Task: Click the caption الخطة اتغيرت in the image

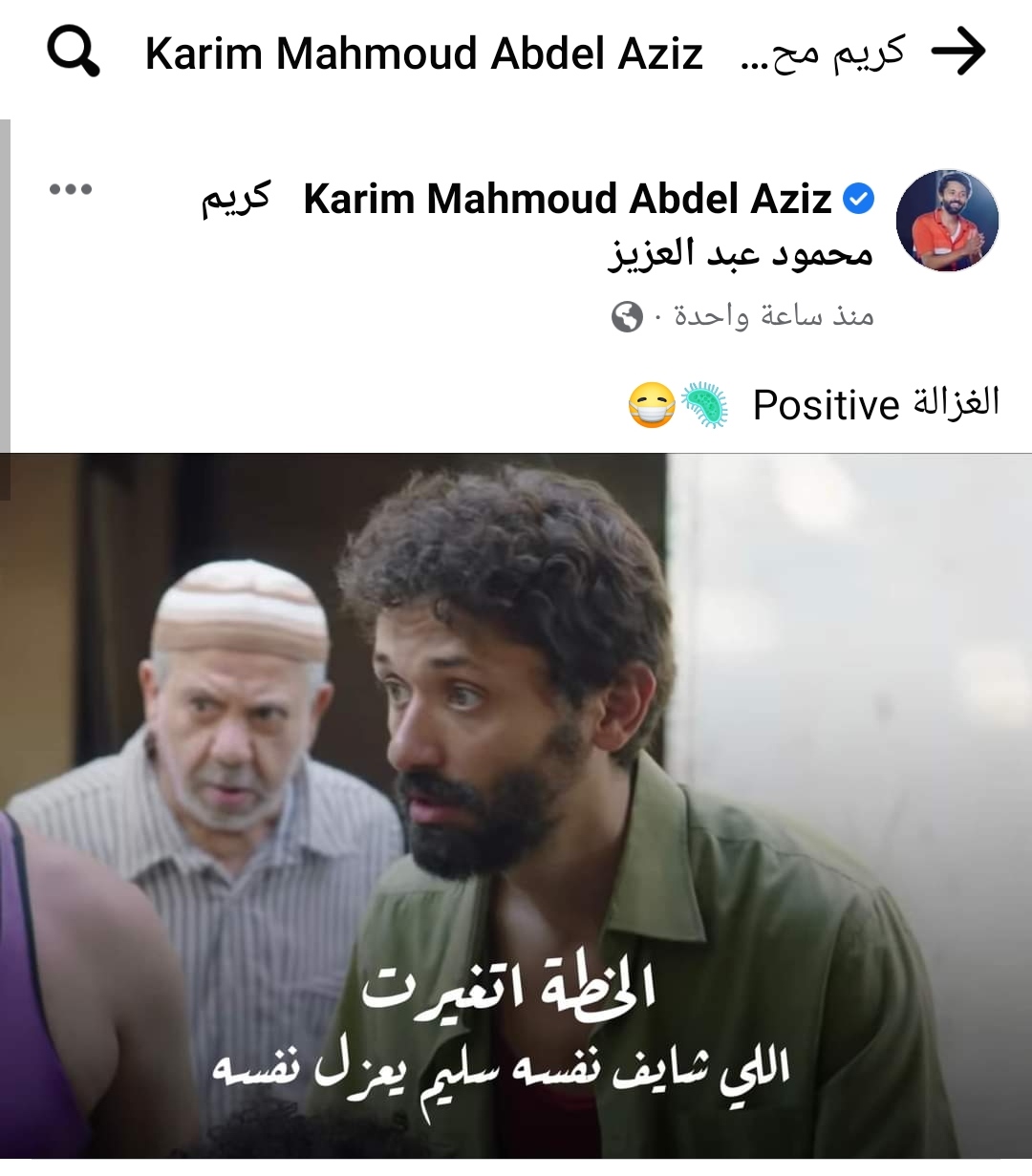Action: 508,988
